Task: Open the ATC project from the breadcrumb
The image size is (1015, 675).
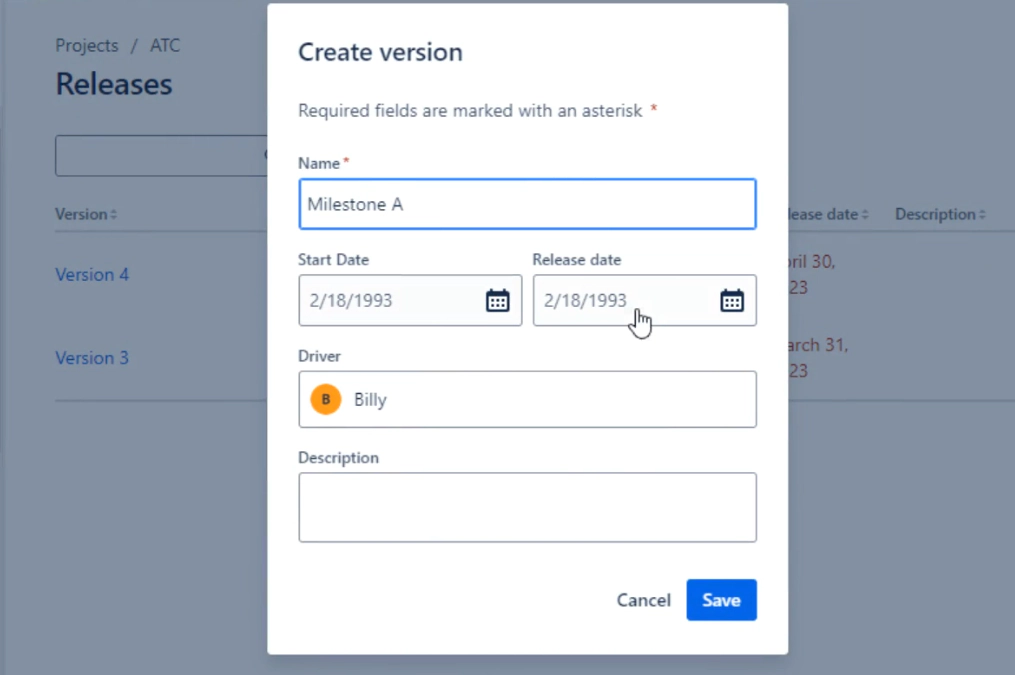Action: [x=166, y=45]
